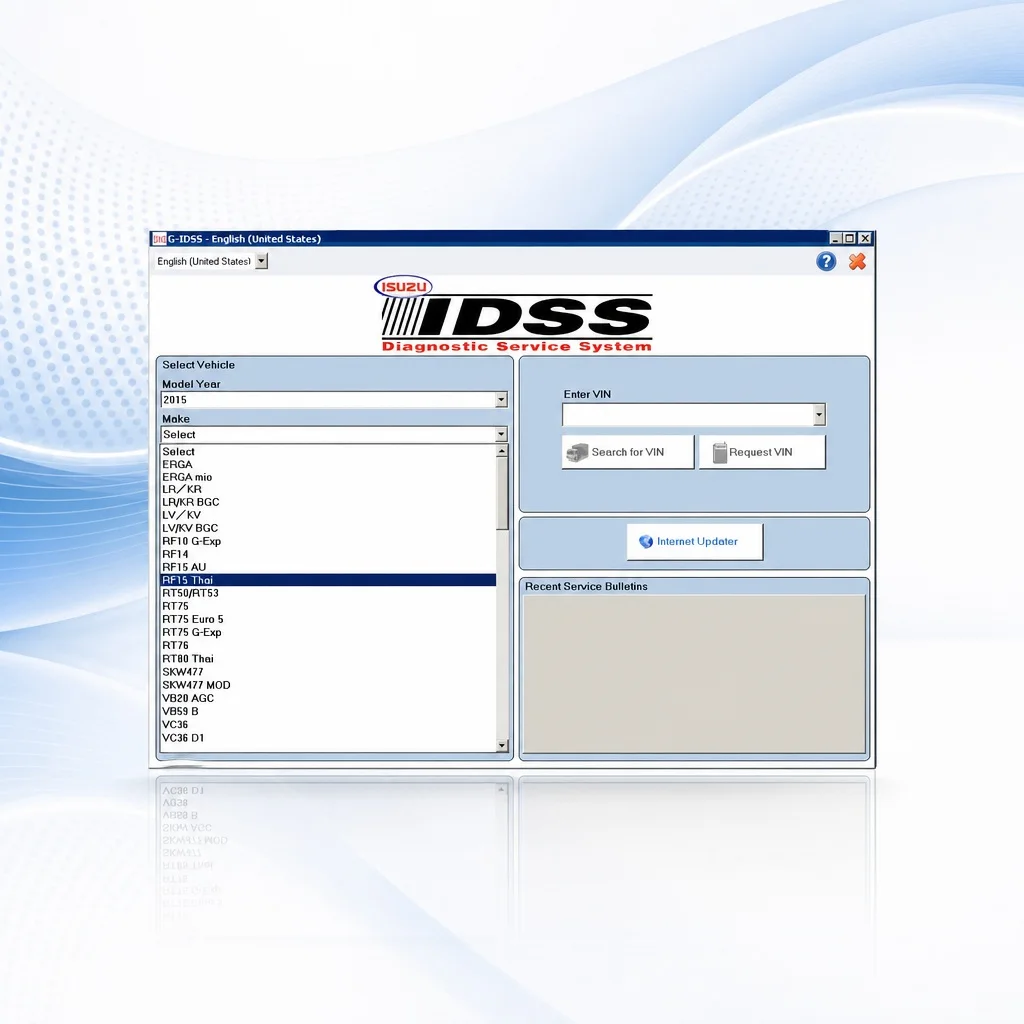This screenshot has width=1024, height=1024.
Task: Close the G-IDSS window
Action: tap(865, 239)
